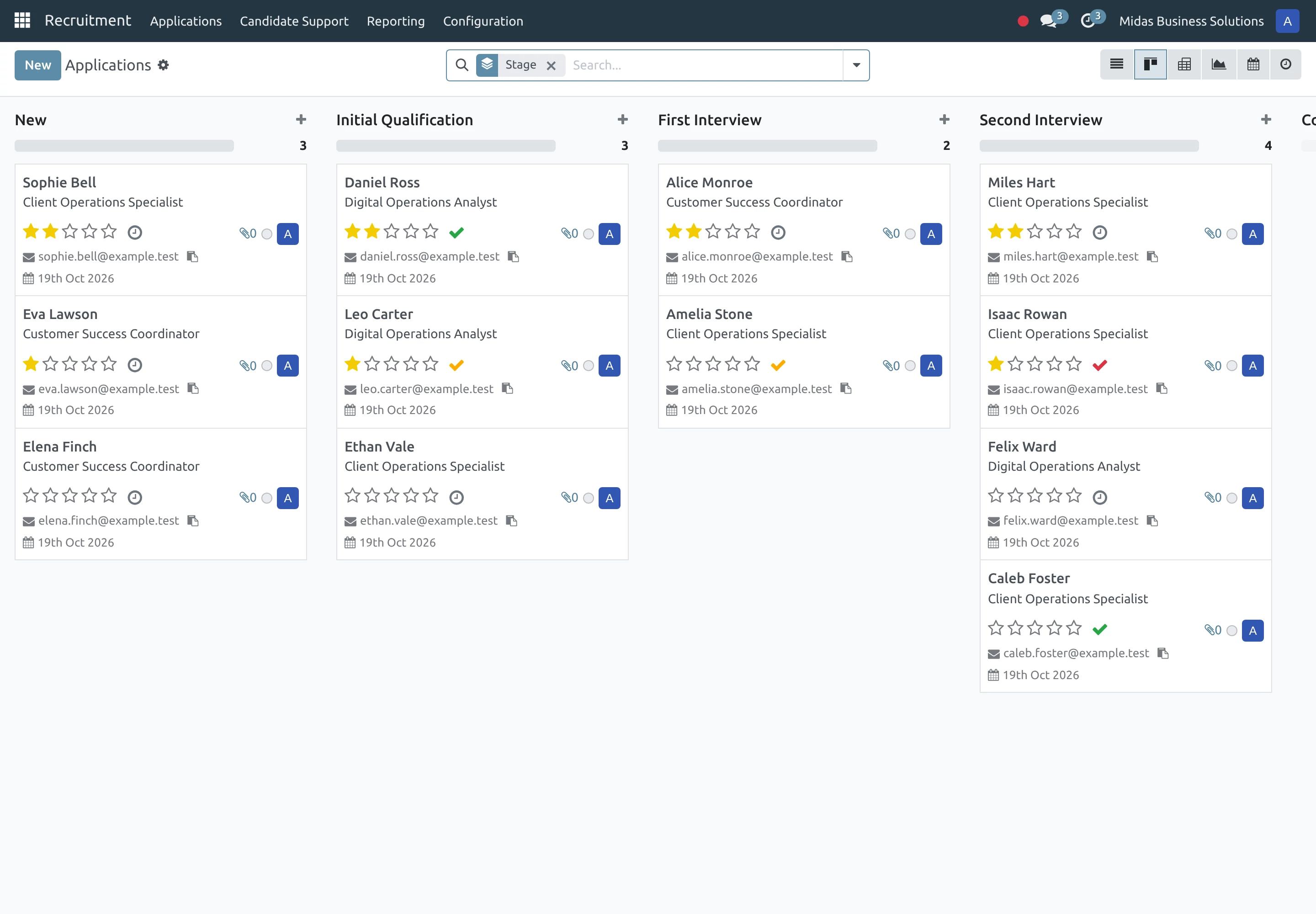Image resolution: width=1316 pixels, height=914 pixels.
Task: Open the user avatar menu
Action: coord(1287,21)
